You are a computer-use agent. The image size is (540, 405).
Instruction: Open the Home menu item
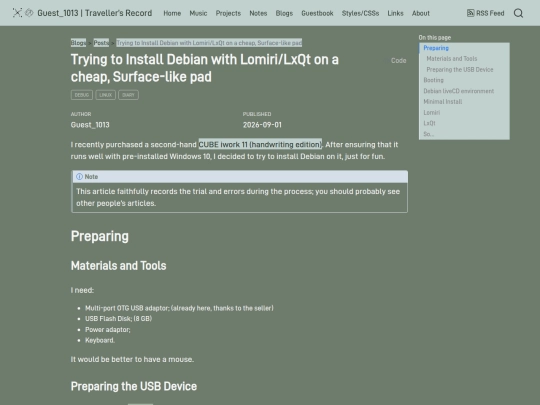[x=172, y=13]
